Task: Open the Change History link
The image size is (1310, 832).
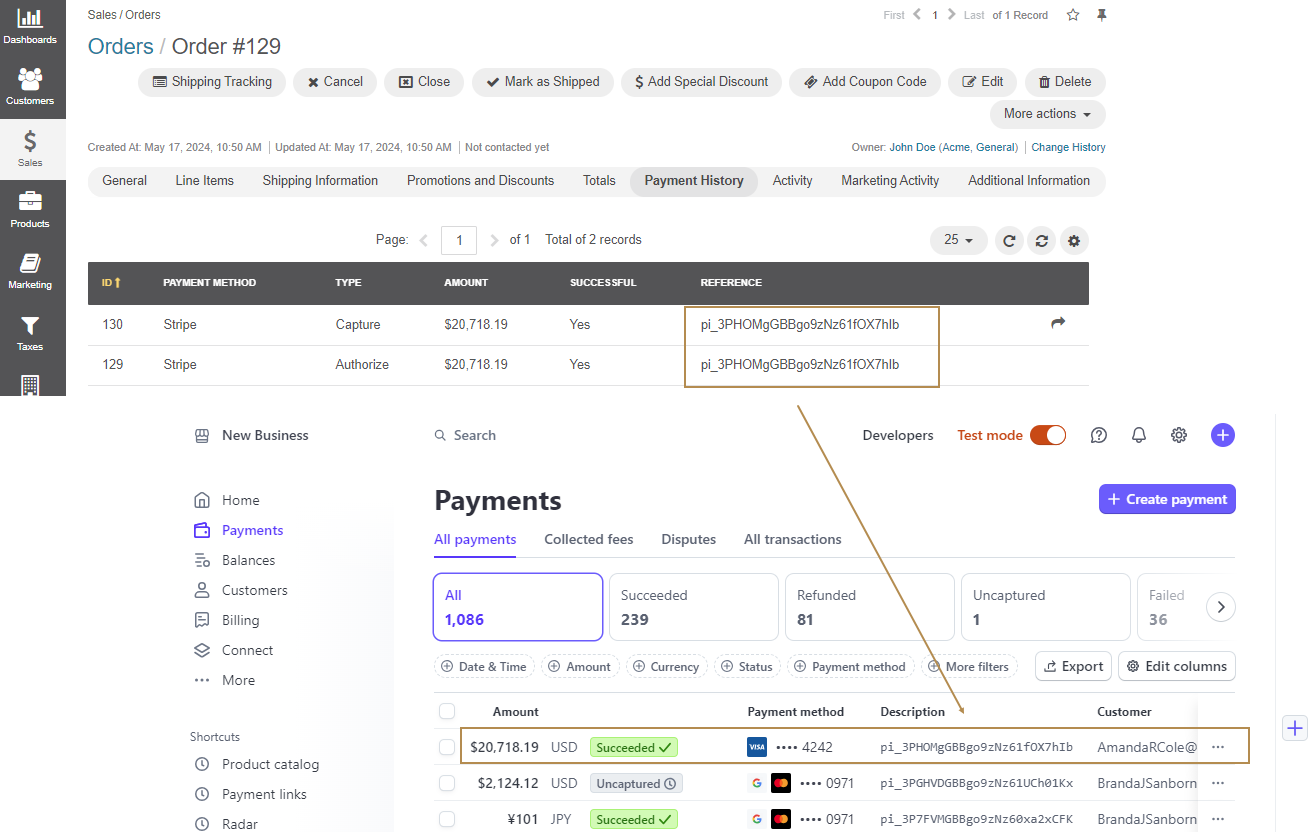Action: (1068, 147)
